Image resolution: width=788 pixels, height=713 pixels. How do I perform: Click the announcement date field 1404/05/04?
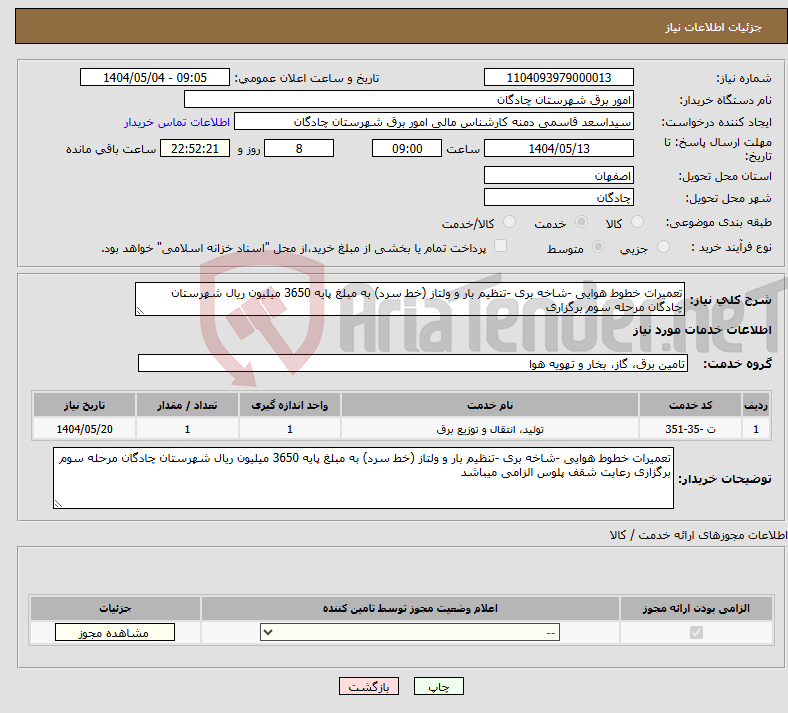[x=155, y=77]
